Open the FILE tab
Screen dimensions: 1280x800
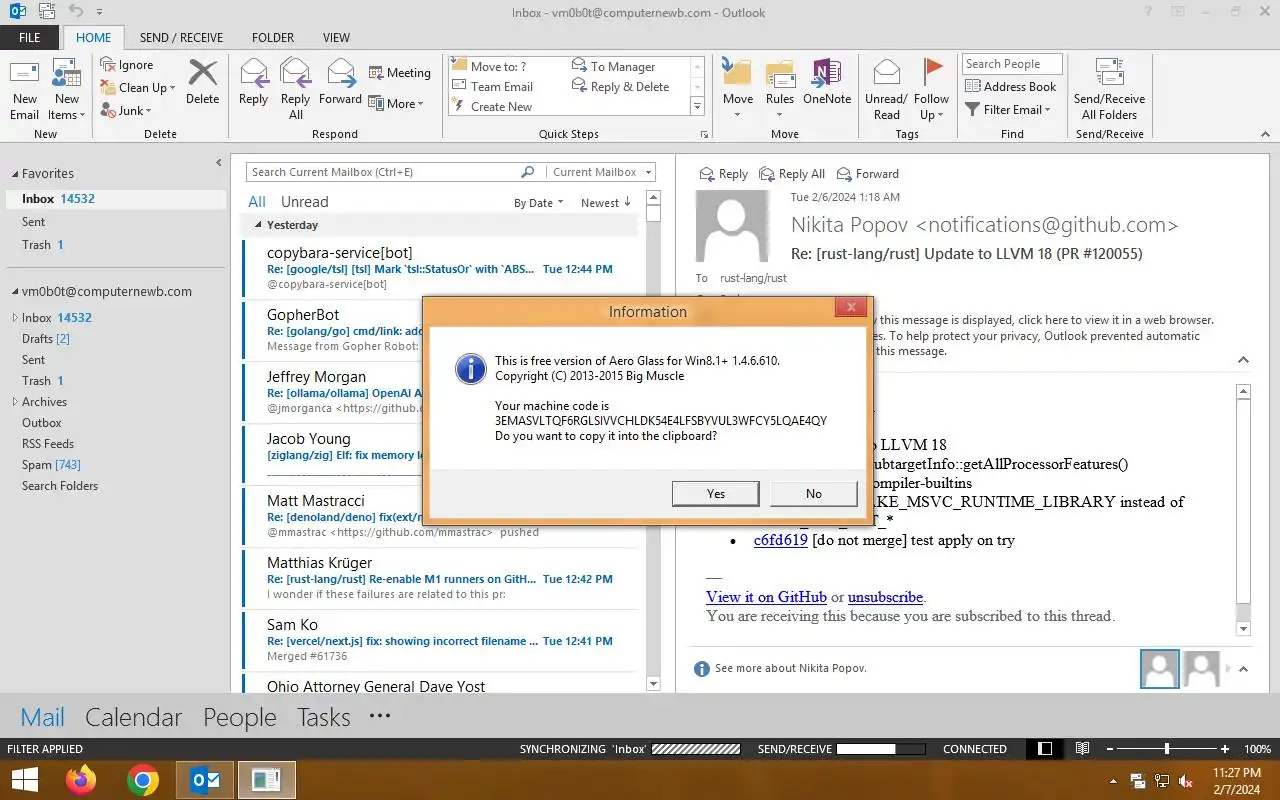click(x=30, y=37)
